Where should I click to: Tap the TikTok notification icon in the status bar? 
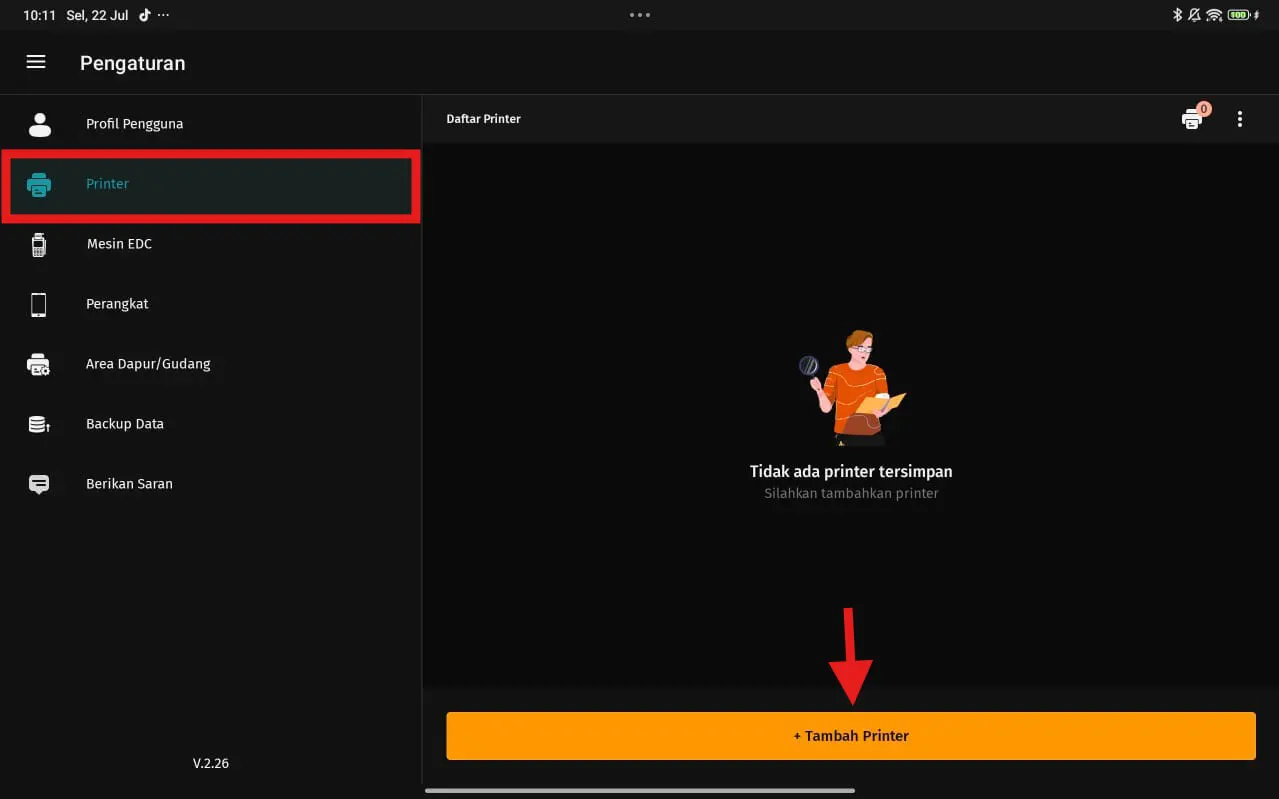[x=145, y=15]
